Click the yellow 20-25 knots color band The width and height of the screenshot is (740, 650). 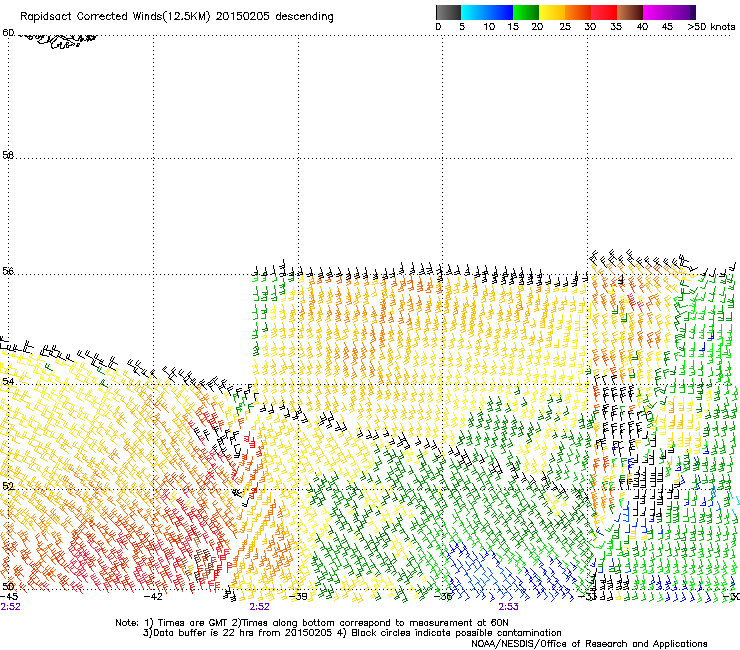[552, 12]
